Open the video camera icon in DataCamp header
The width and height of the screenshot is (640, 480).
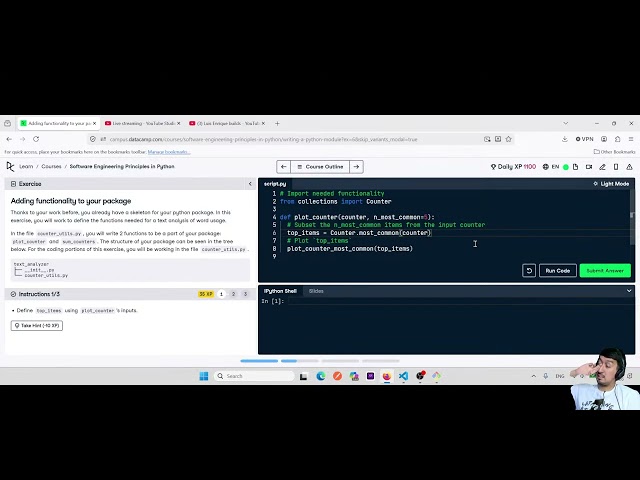(x=589, y=167)
